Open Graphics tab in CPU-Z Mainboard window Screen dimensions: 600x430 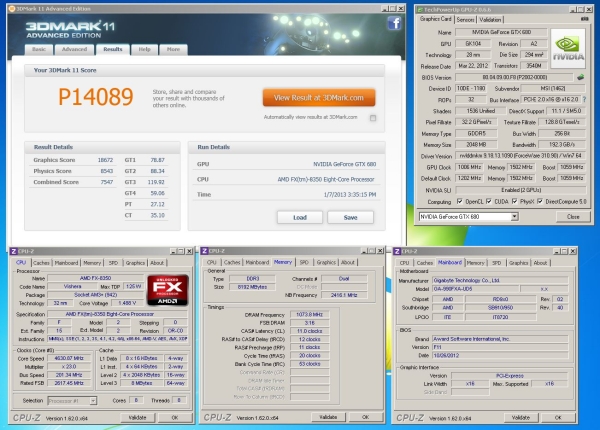tap(518, 263)
